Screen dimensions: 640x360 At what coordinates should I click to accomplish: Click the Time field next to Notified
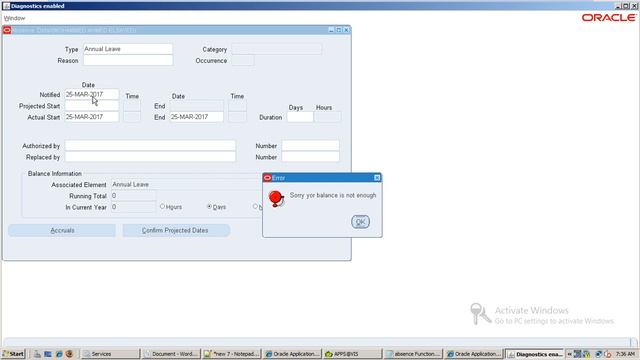pyautogui.click(x=132, y=106)
